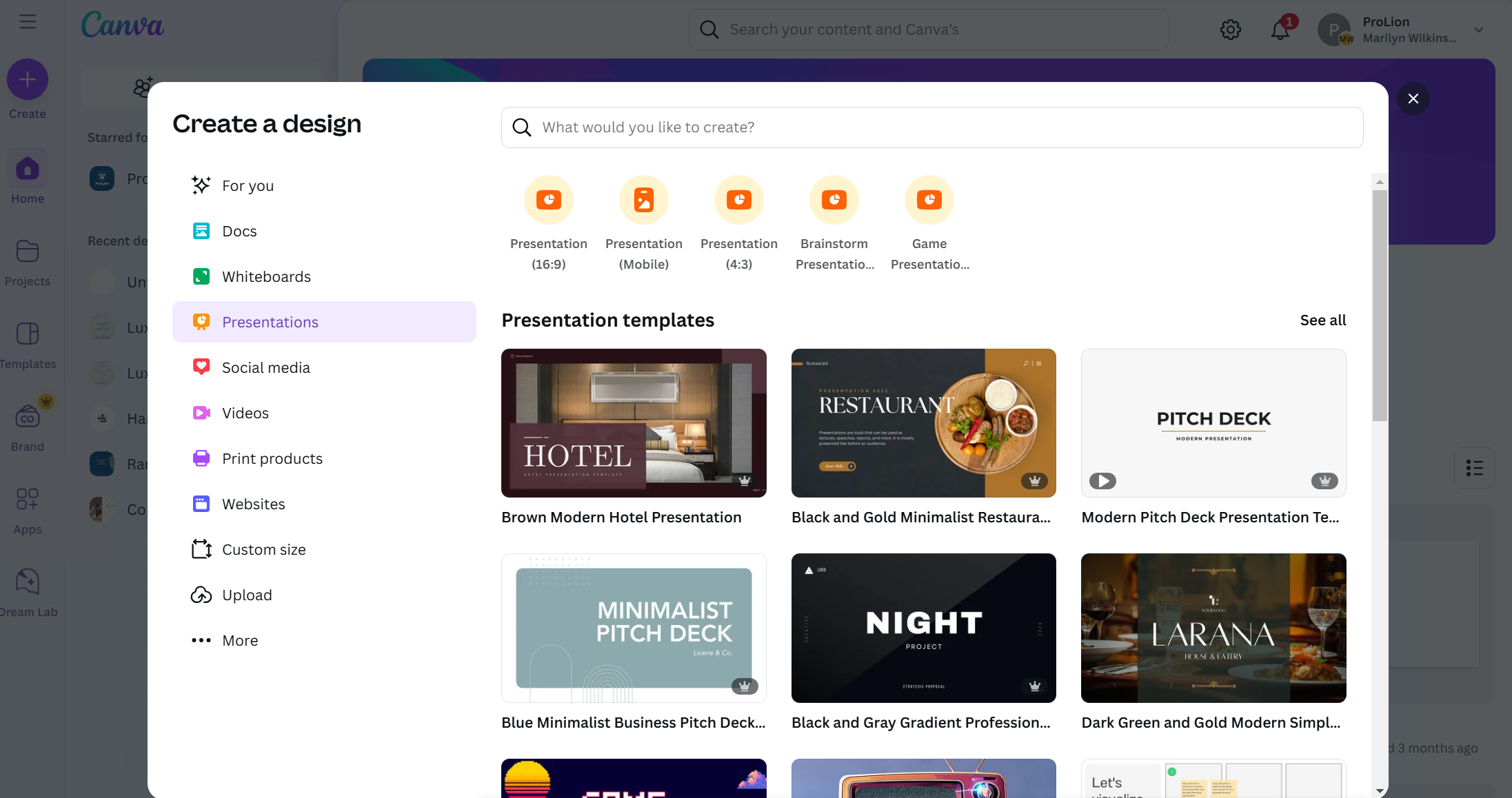Open the retro sunset game template thumbnail
Image resolution: width=1512 pixels, height=798 pixels.
(634, 778)
